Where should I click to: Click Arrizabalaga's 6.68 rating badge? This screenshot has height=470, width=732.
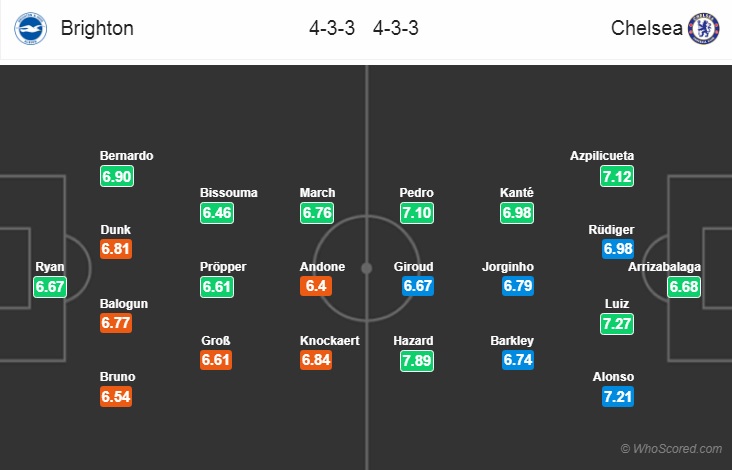[684, 287]
